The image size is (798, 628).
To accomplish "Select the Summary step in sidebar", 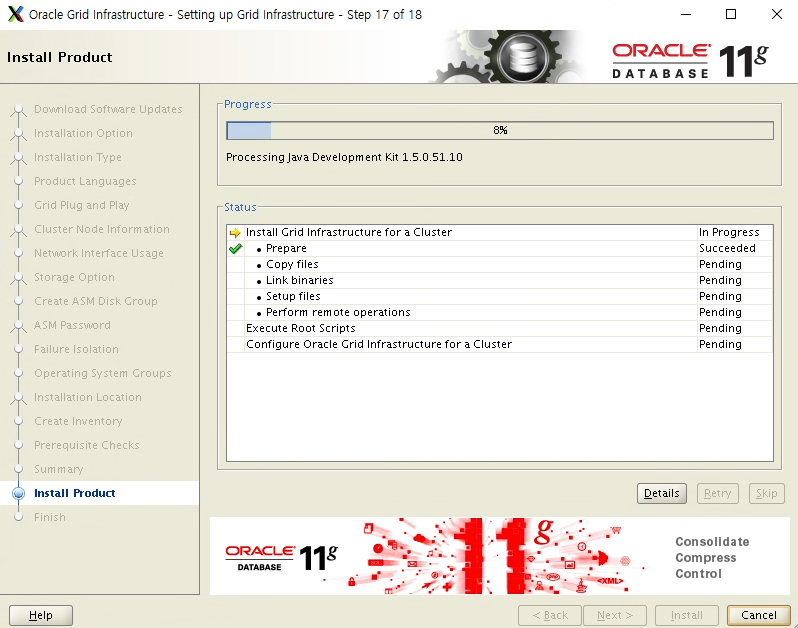I will coord(59,469).
